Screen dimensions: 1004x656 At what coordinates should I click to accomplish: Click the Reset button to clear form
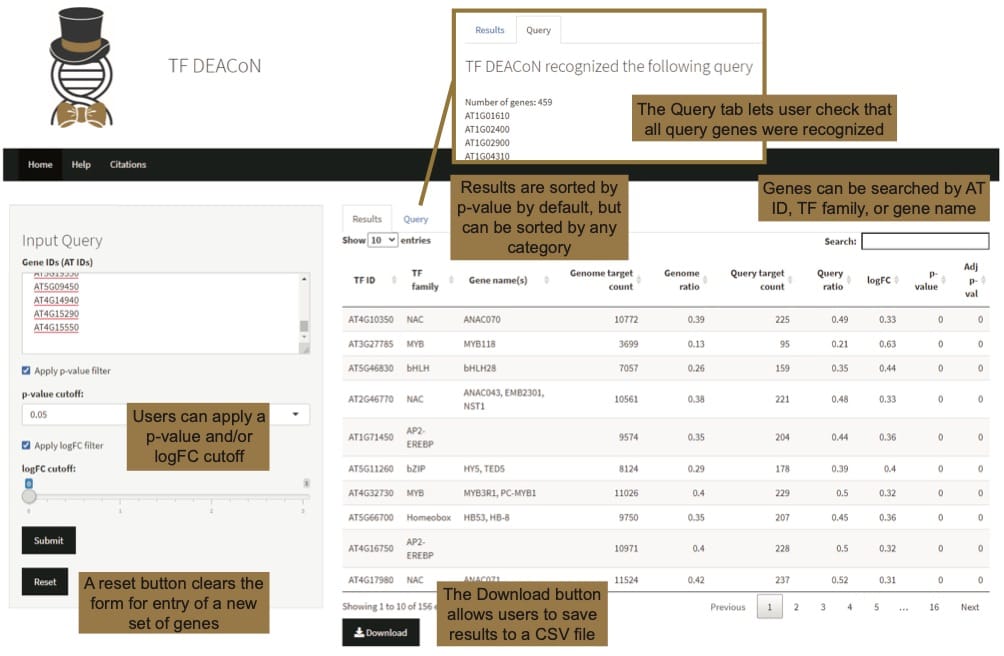coord(45,581)
